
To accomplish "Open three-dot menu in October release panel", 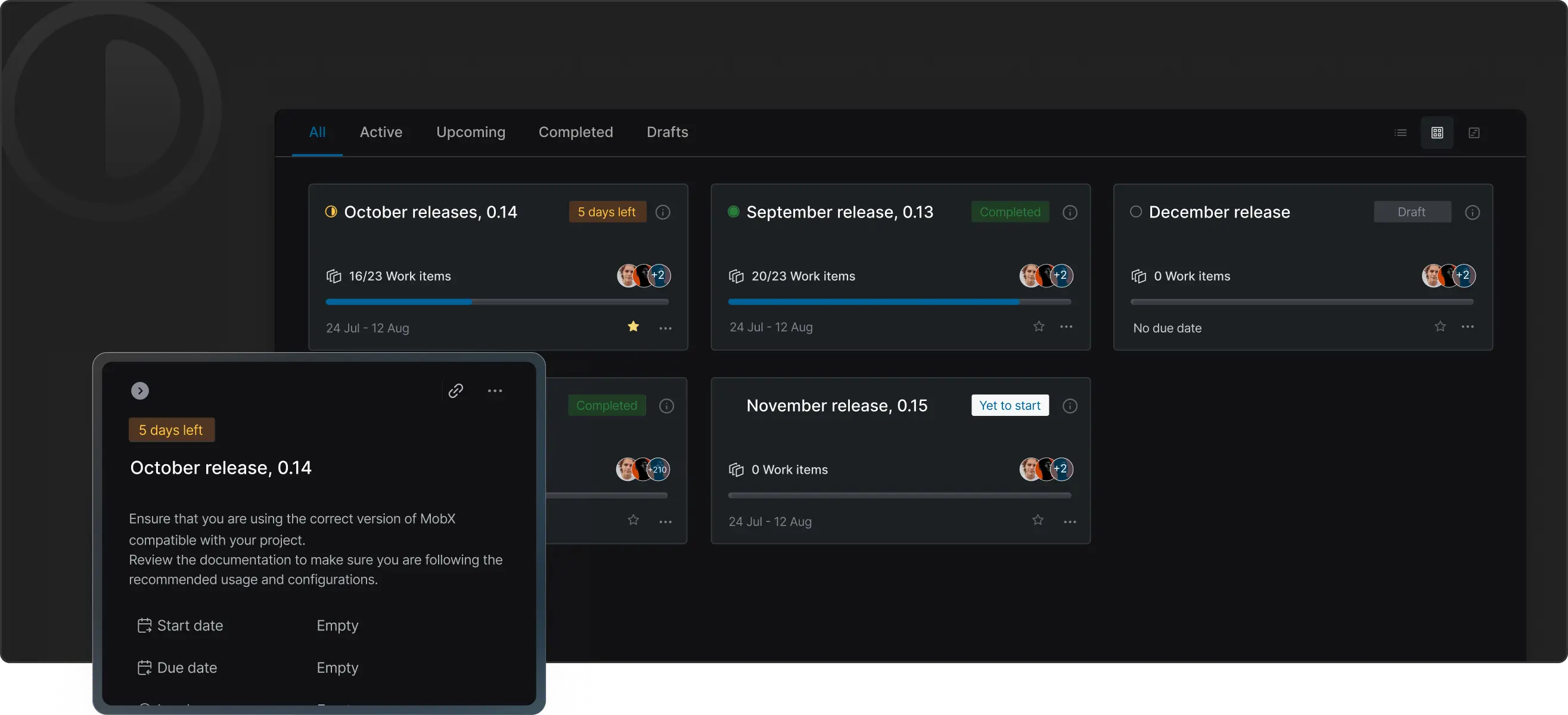I will tap(495, 391).
